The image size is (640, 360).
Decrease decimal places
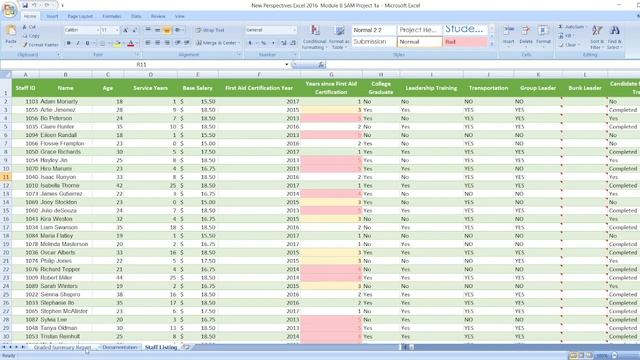tap(293, 43)
